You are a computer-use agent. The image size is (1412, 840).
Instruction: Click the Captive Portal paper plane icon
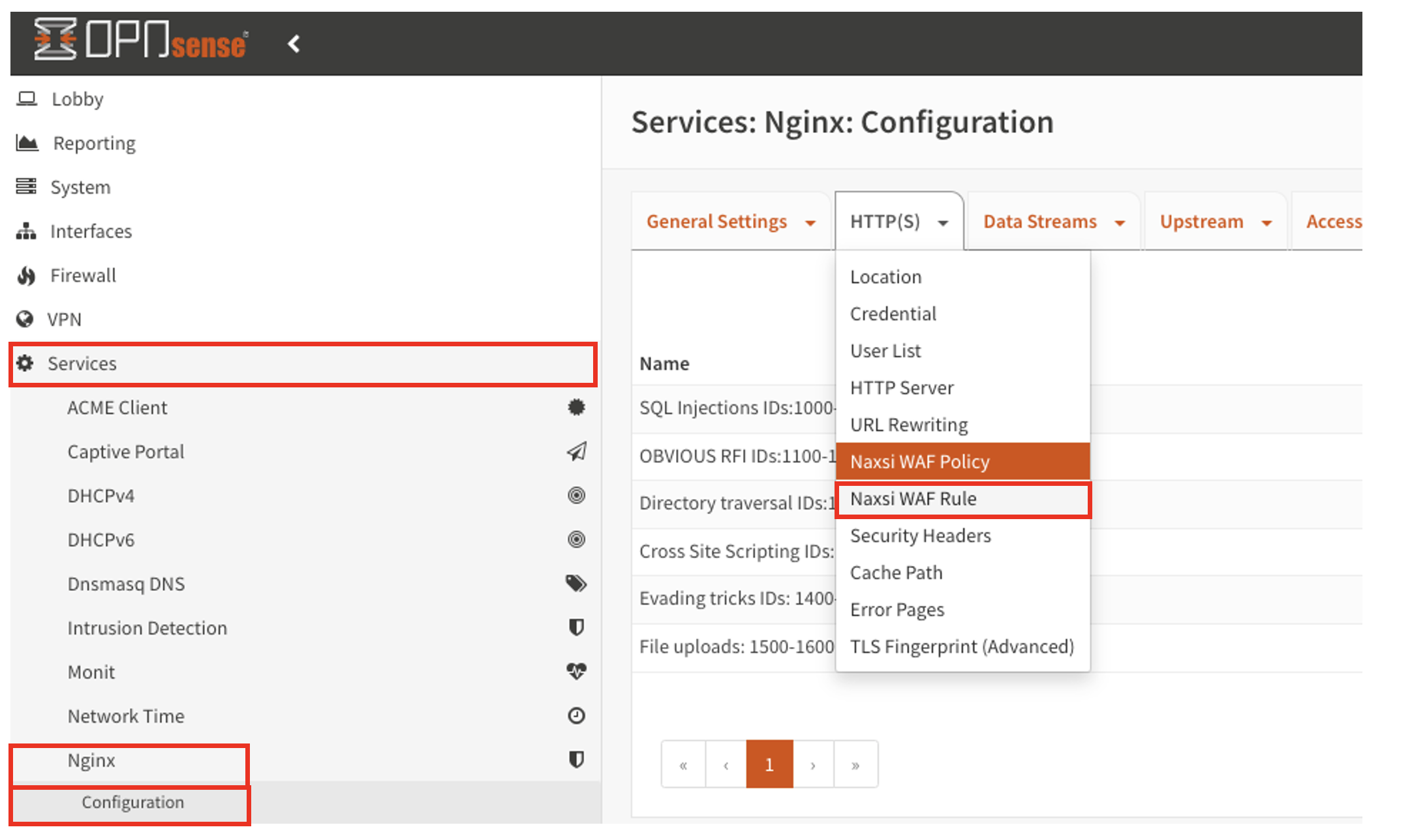(x=576, y=451)
